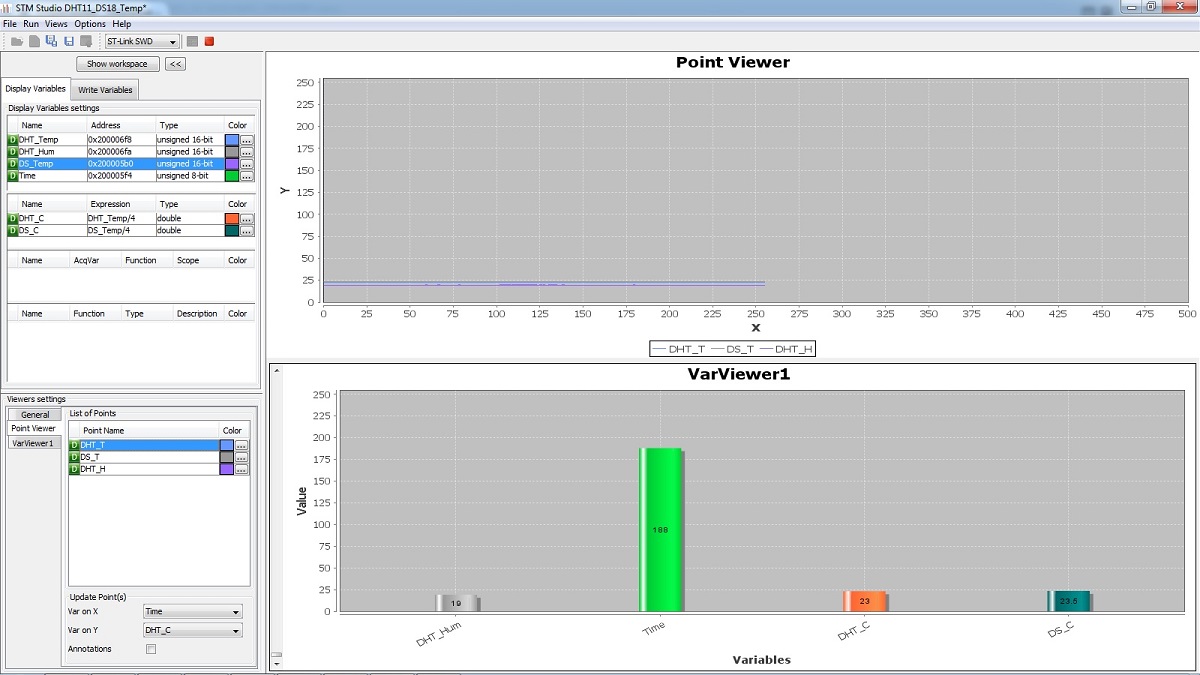This screenshot has width=1200, height=675.
Task: Click the grayed start acquisition square icon
Action: (192, 41)
